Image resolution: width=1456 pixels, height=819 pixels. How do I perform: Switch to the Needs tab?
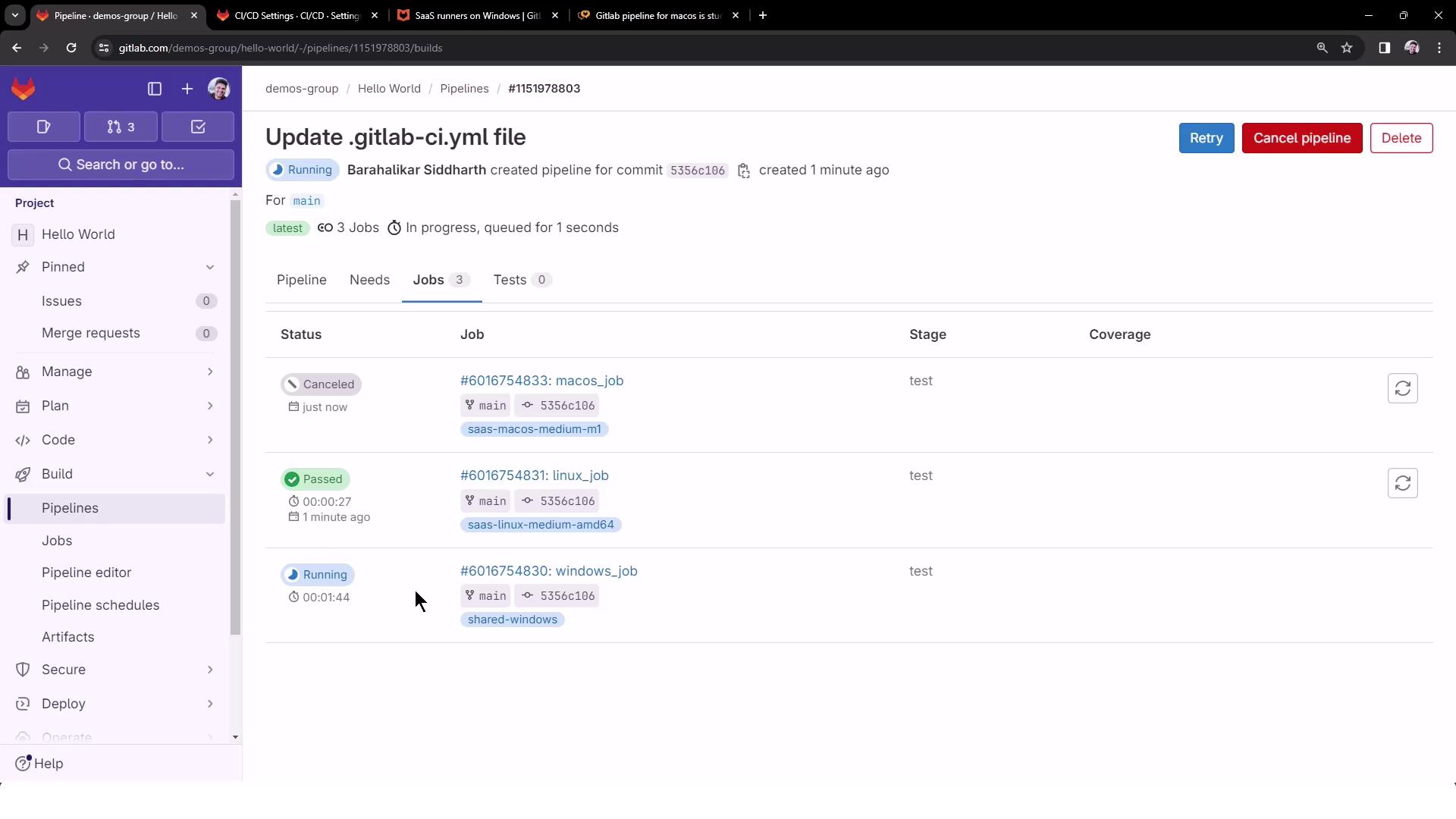tap(369, 280)
